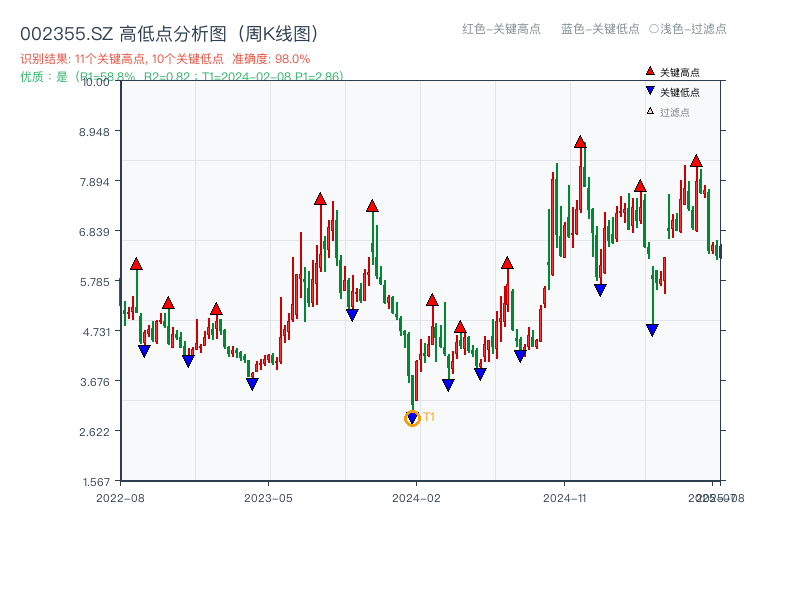This screenshot has width=800, height=600.
Task: Click the faded 过滤点 triangle icon
Action: pyautogui.click(x=650, y=108)
